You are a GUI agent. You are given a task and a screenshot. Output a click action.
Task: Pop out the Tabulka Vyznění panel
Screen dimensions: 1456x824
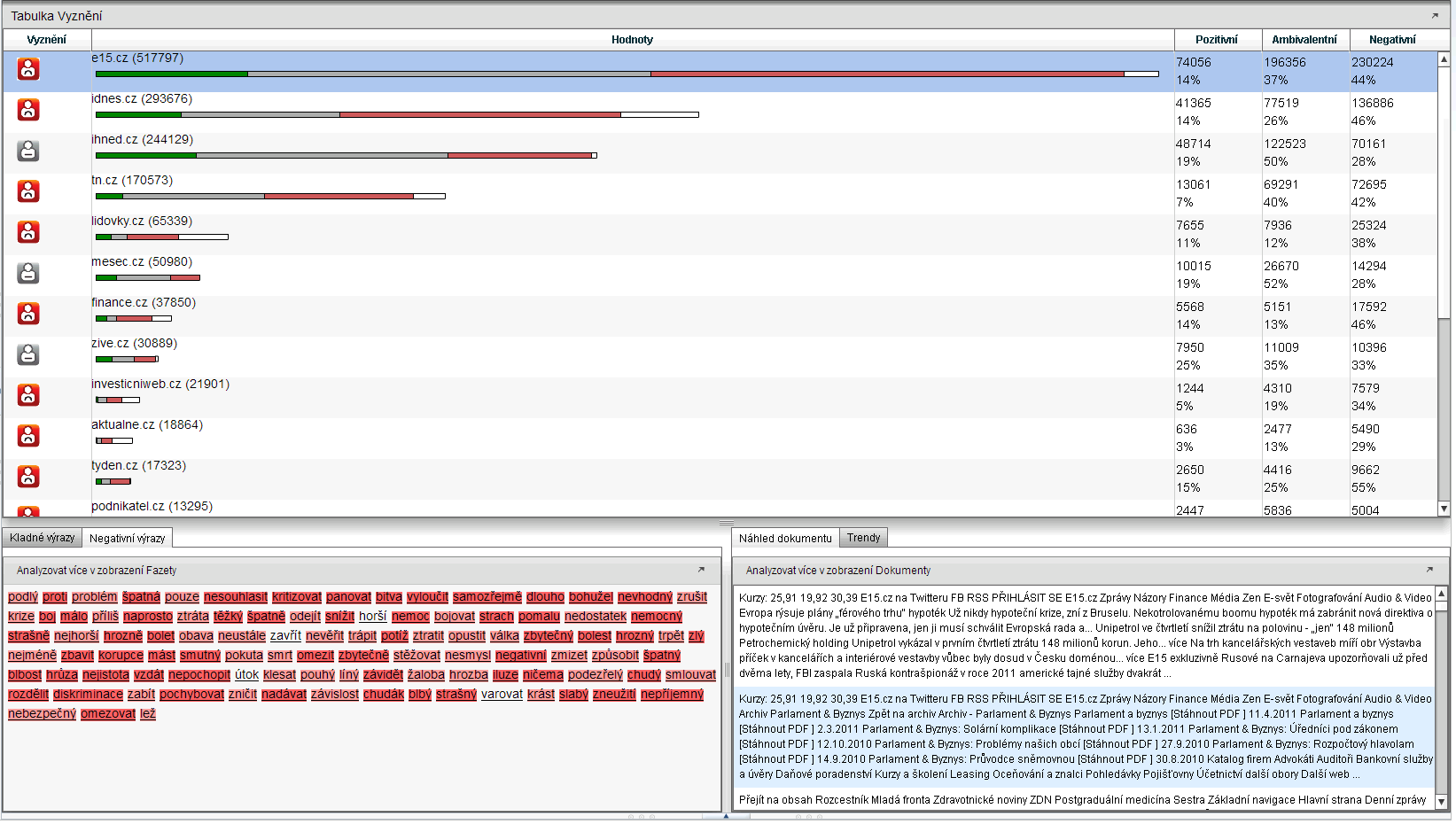pos(1435,16)
